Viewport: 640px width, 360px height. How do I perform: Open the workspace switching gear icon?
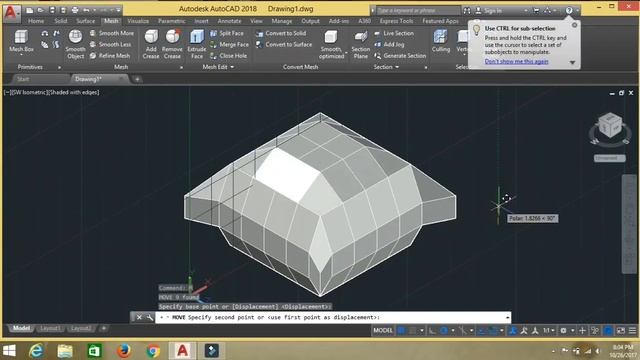[563, 330]
